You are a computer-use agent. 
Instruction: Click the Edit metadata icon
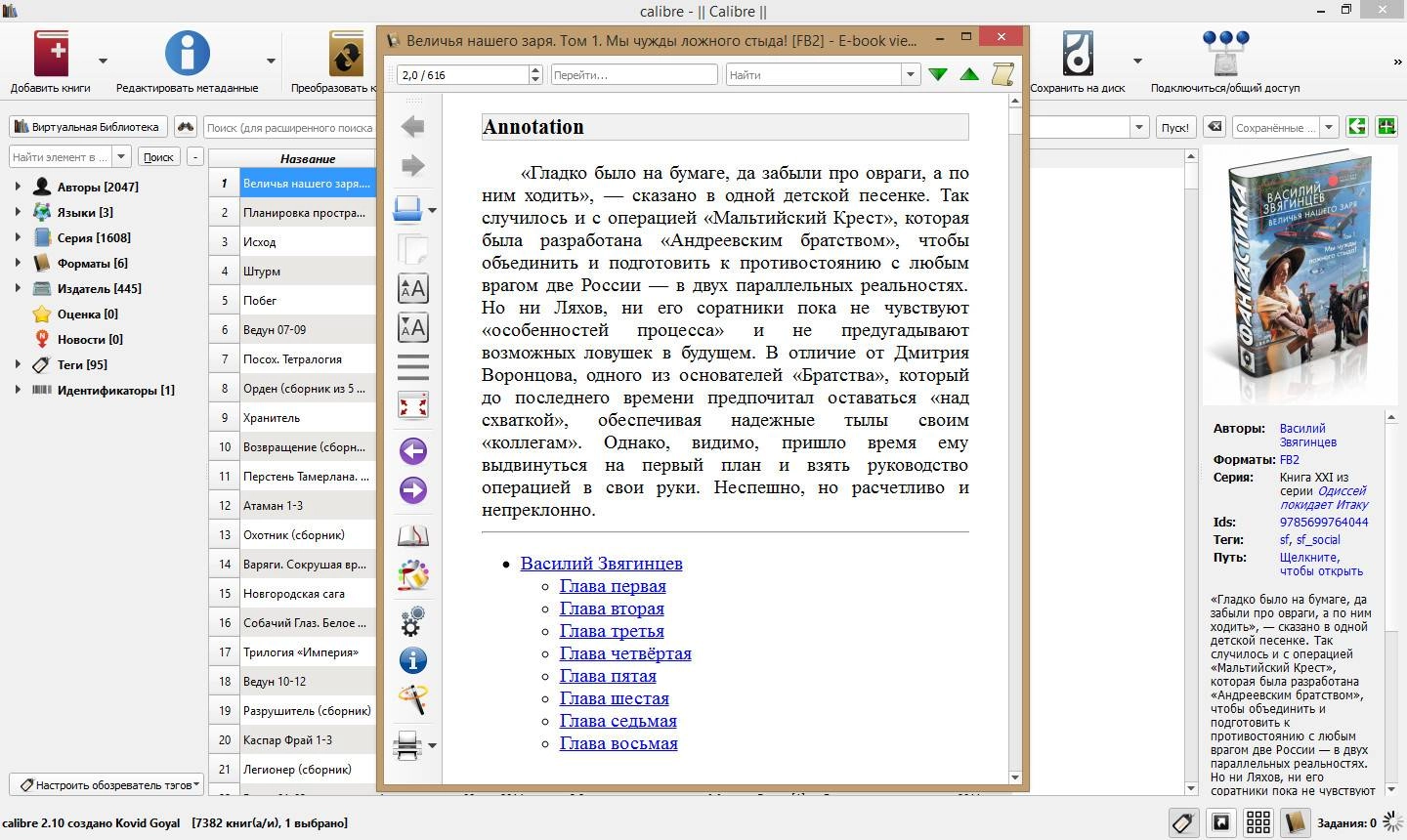coord(187,53)
